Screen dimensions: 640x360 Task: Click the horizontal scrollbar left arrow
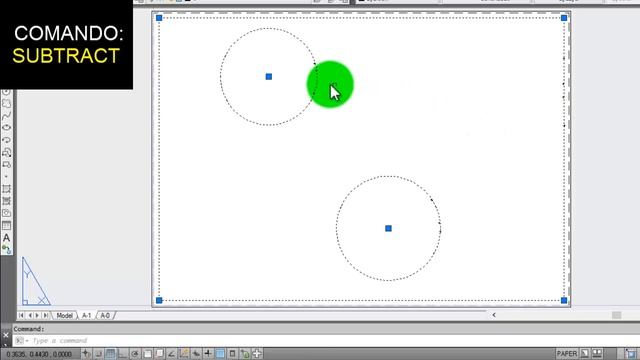[x=494, y=315]
